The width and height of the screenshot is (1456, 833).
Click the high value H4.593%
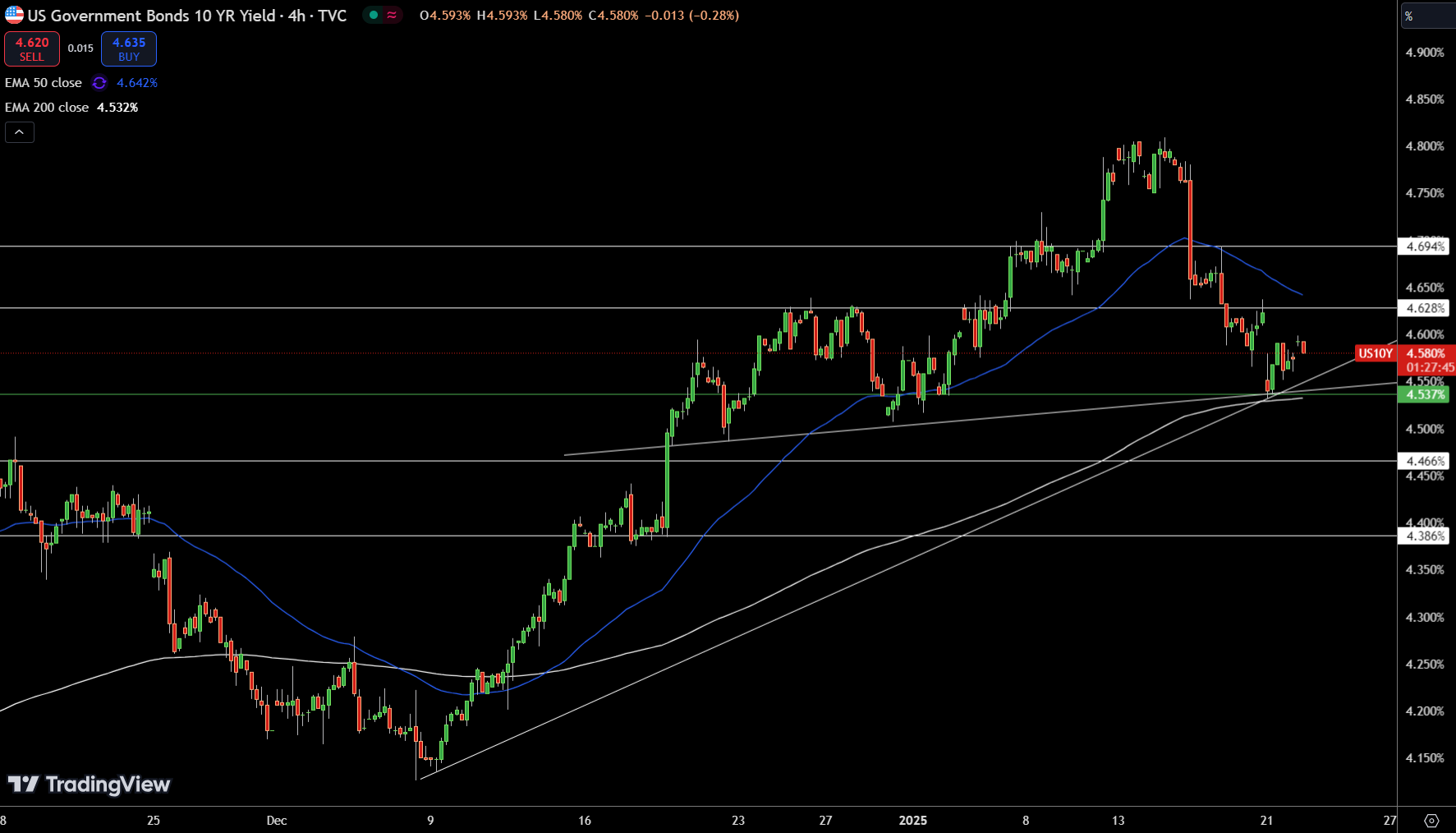502,16
